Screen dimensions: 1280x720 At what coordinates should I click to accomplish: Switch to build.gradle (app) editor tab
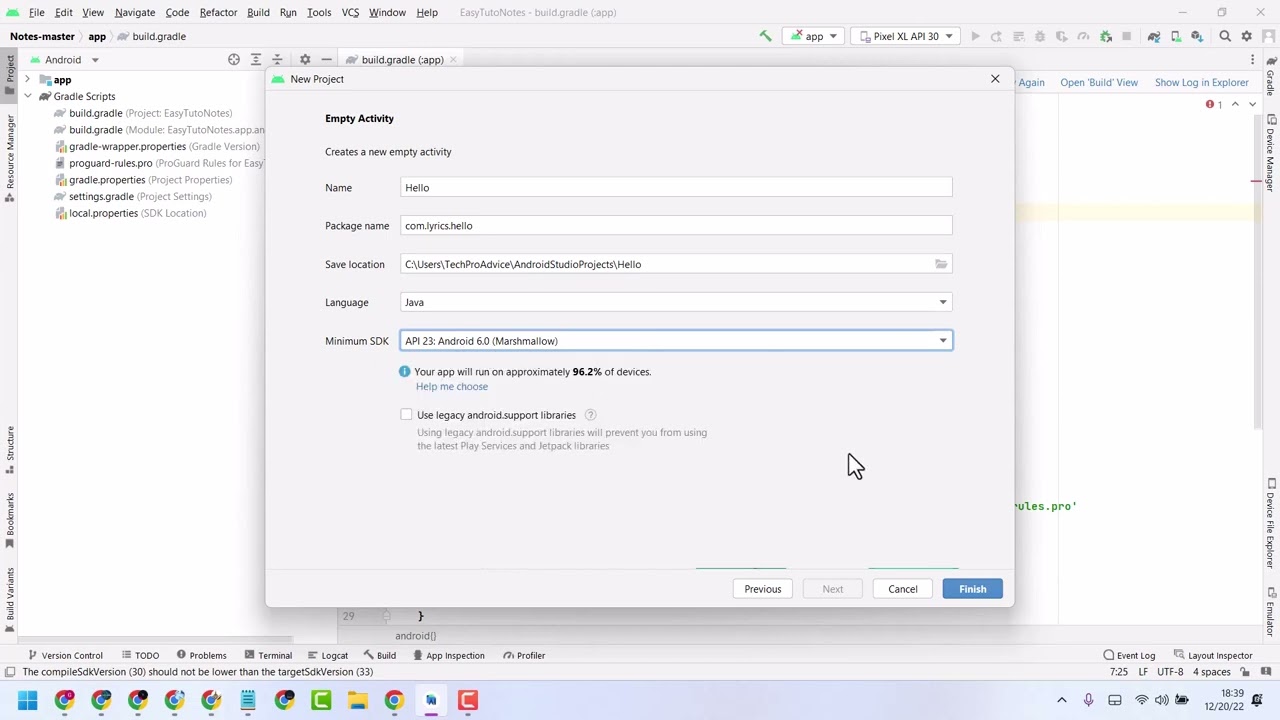pyautogui.click(x=402, y=60)
